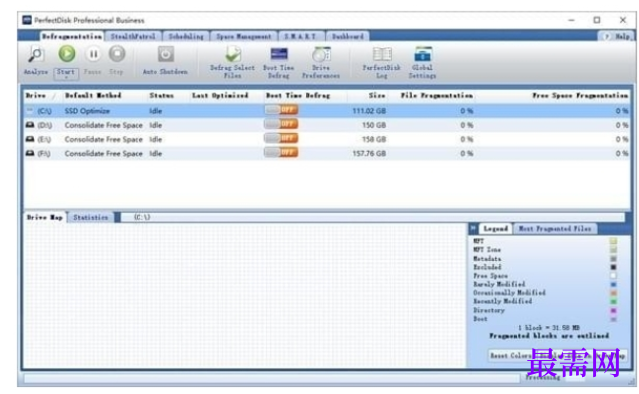Screen dimensions: 639x394
Task: Toggle Boot Time Defrag for drive D:\
Action: pyautogui.click(x=281, y=124)
